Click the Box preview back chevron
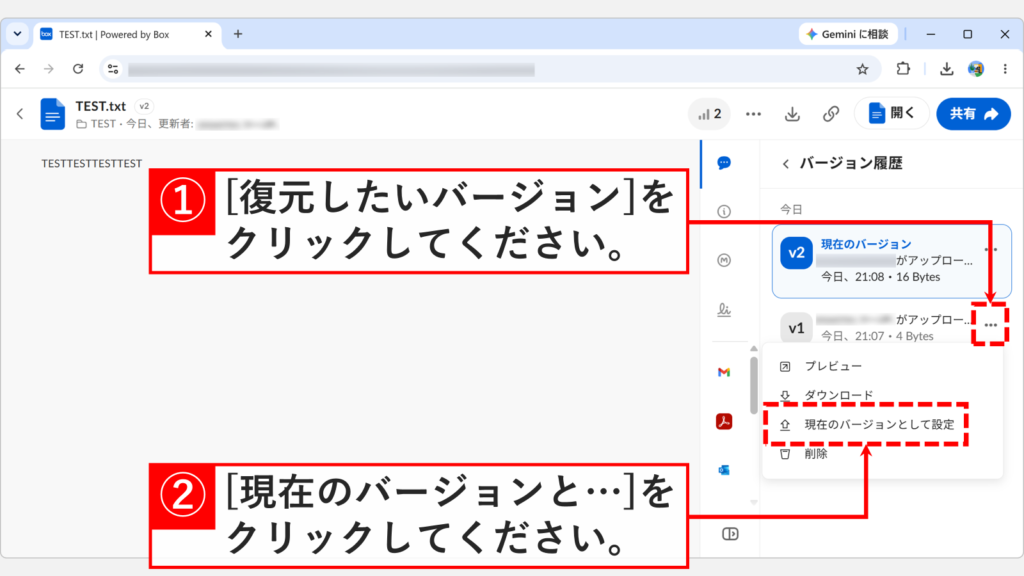The height and width of the screenshot is (576, 1024). [x=20, y=114]
